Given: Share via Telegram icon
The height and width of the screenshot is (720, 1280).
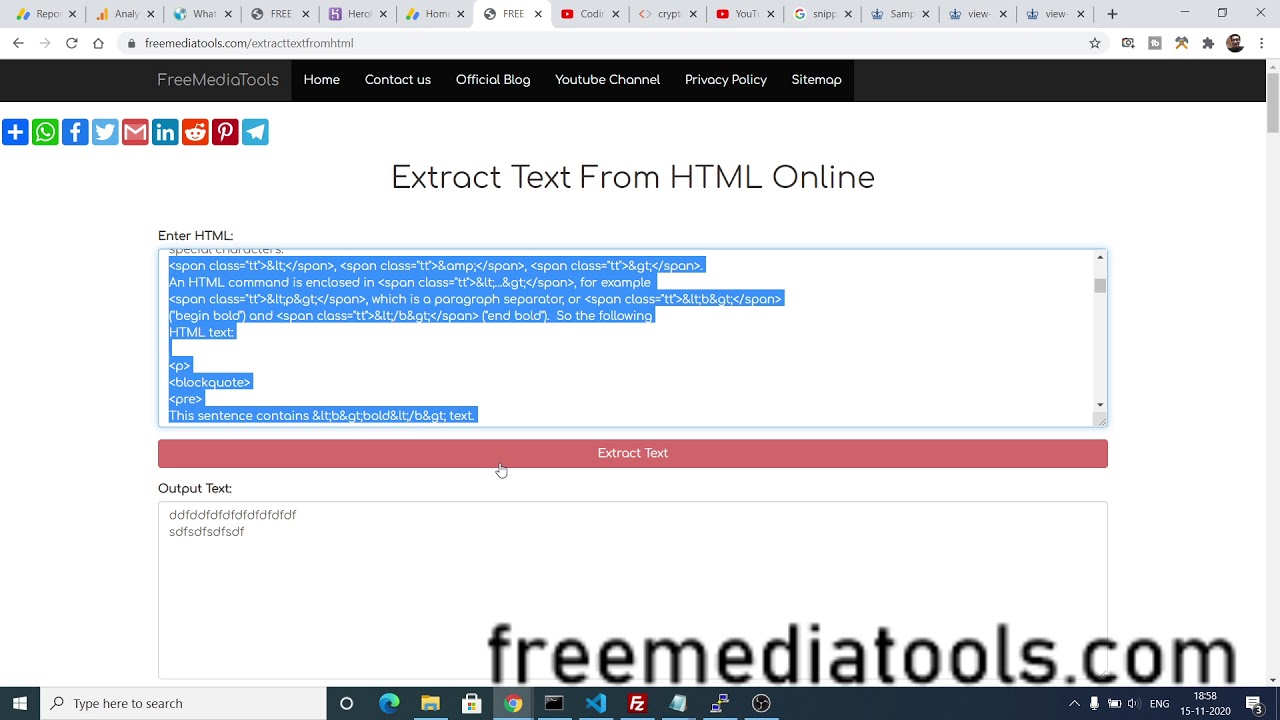Looking at the screenshot, I should coord(255,132).
